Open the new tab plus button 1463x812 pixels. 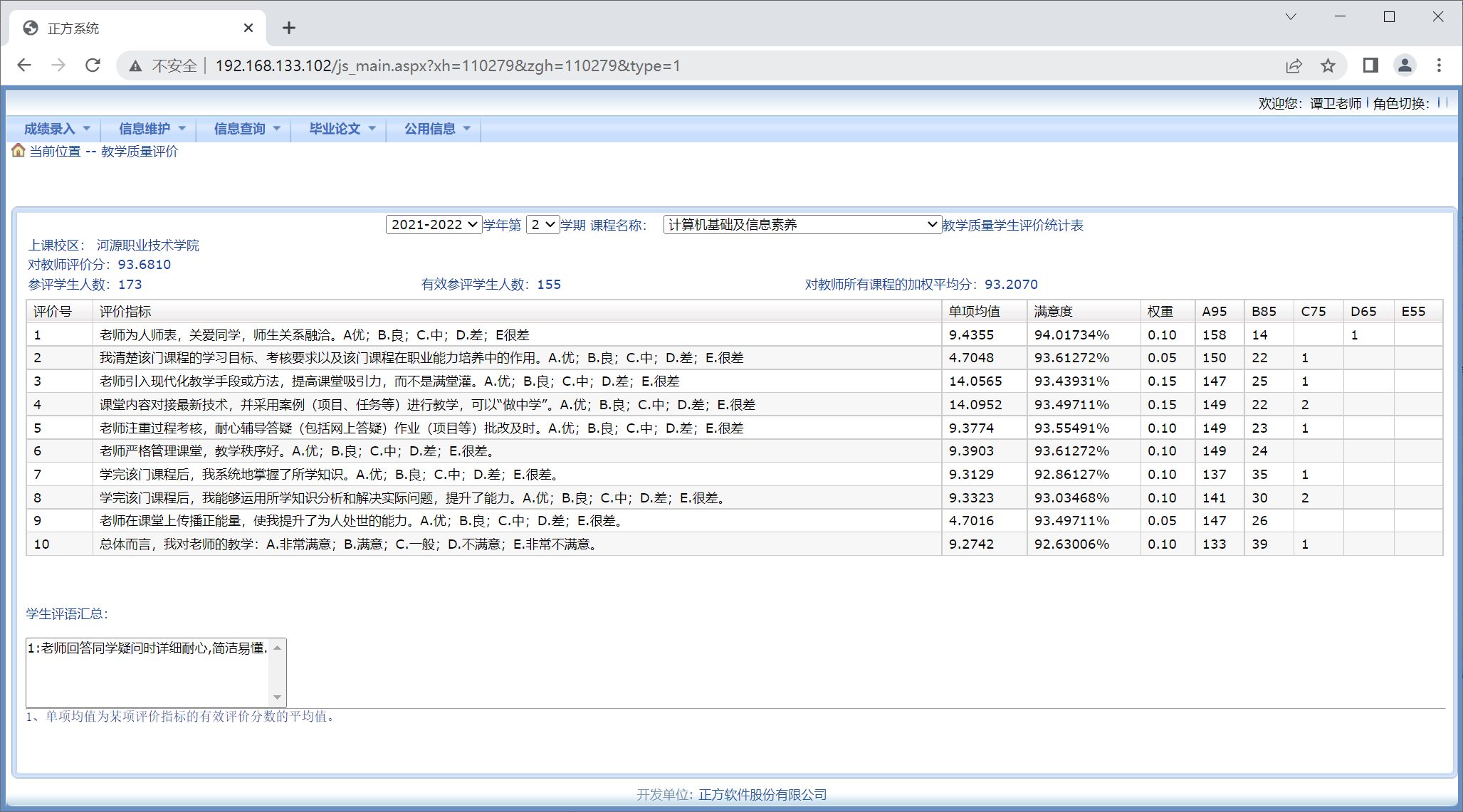(288, 28)
